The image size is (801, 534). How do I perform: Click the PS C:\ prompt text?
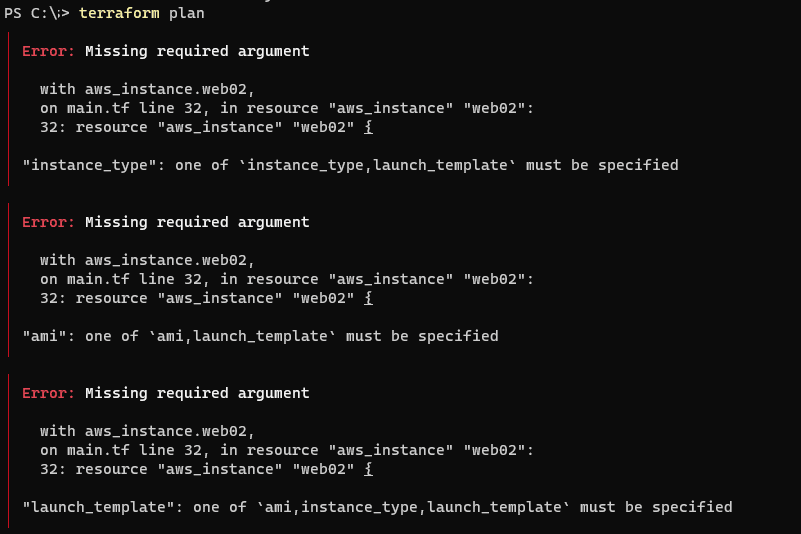[36, 13]
